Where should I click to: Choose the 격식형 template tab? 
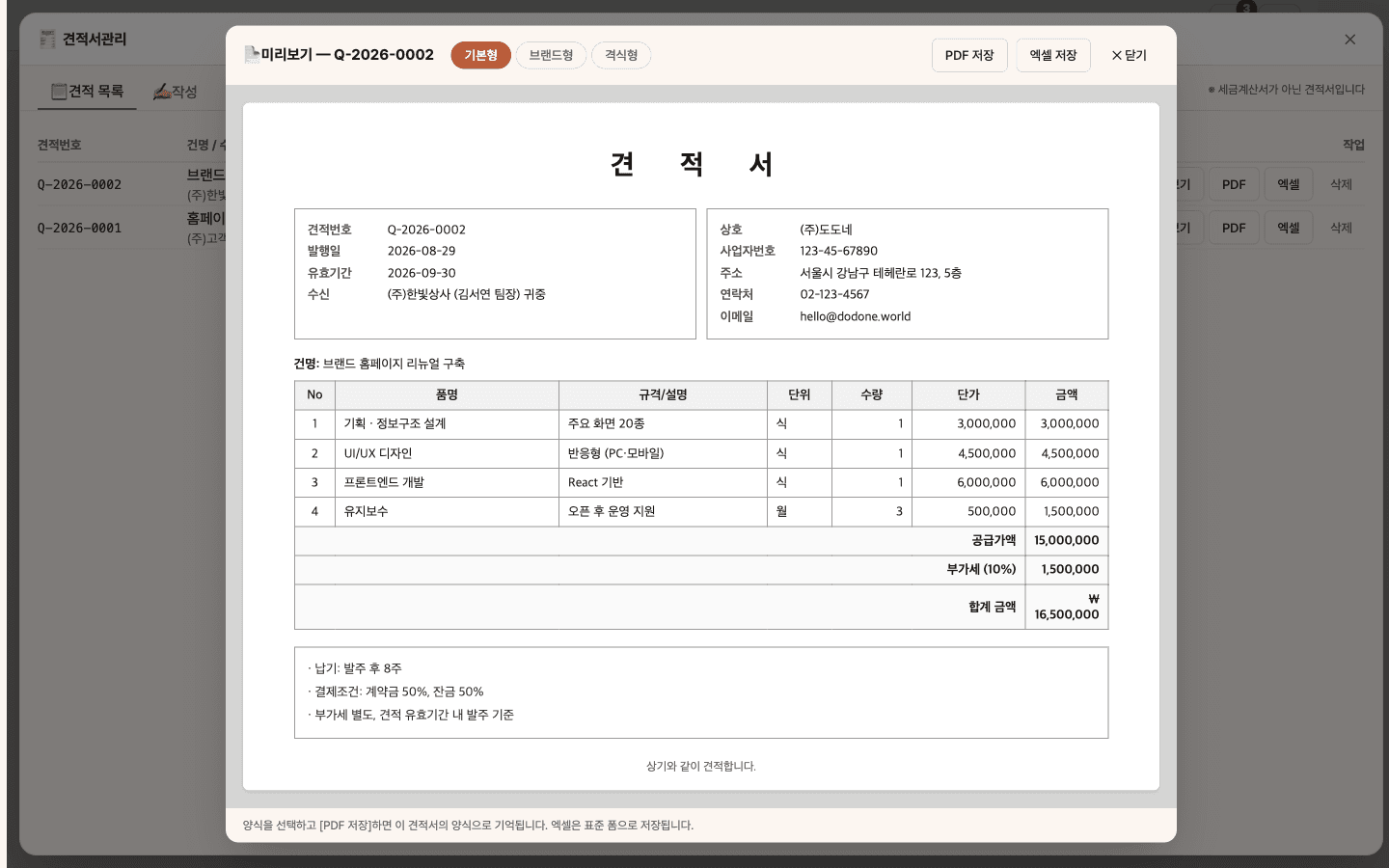(621, 55)
